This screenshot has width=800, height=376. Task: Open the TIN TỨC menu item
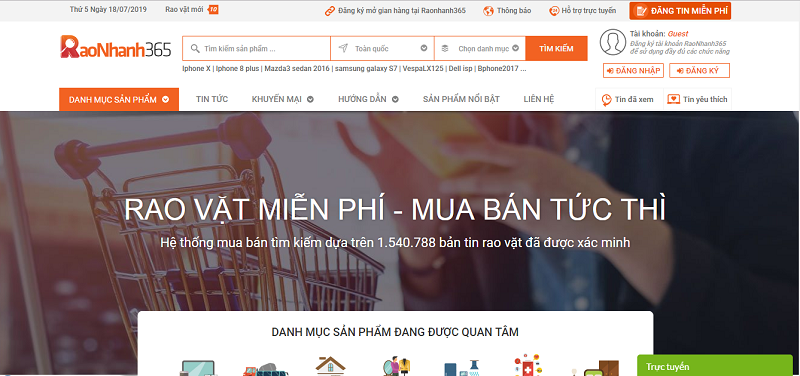212,99
